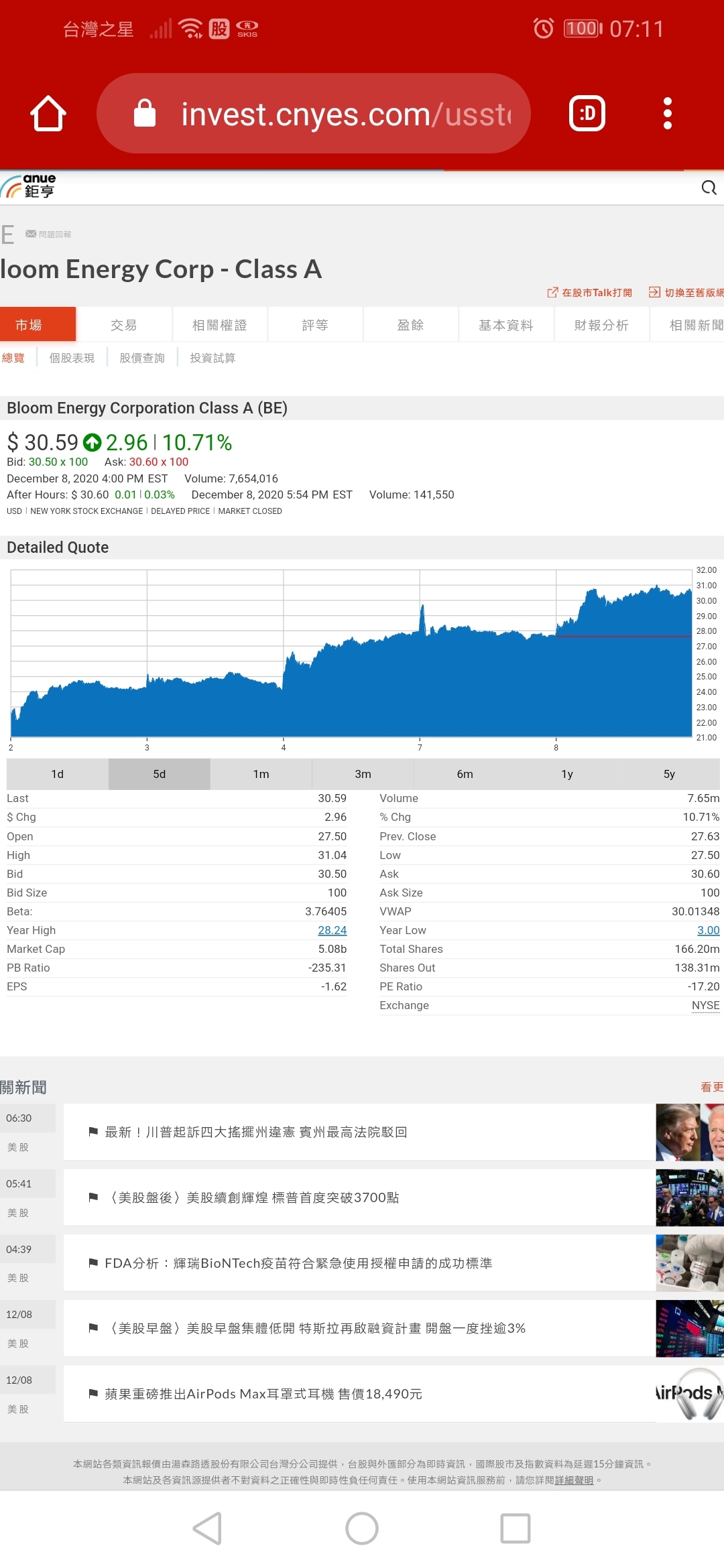Choose the 5y chart period
Image resolution: width=724 pixels, height=1568 pixels.
coord(668,774)
